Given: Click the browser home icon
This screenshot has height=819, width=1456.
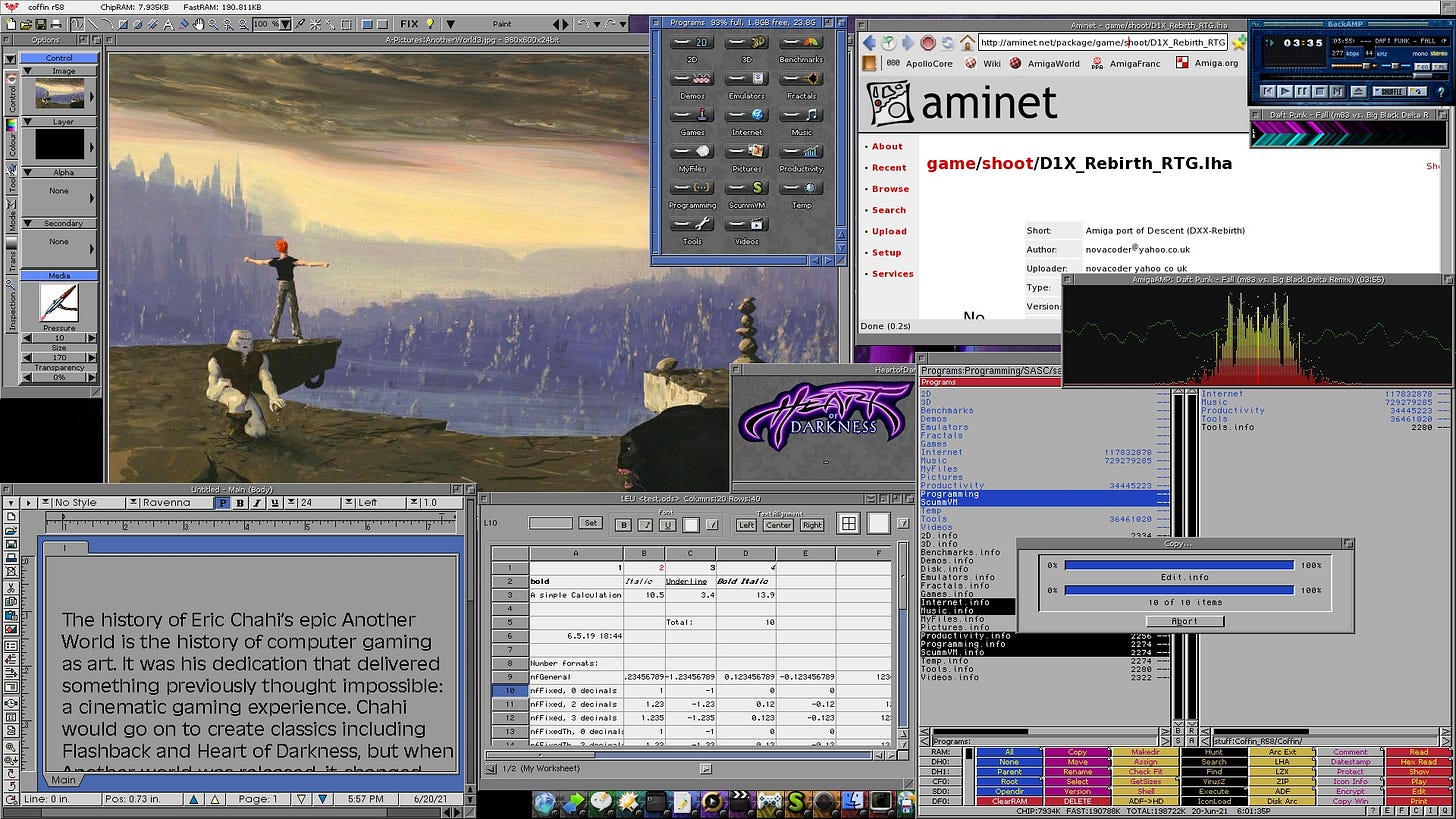Looking at the screenshot, I should pos(967,42).
